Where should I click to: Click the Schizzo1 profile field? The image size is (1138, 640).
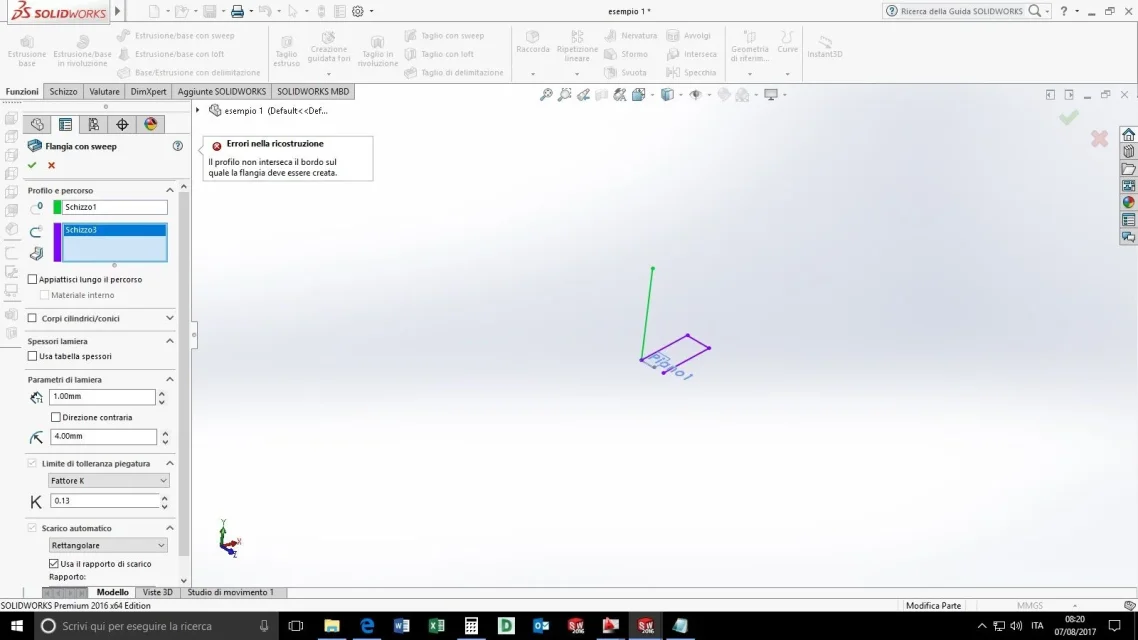click(x=115, y=207)
